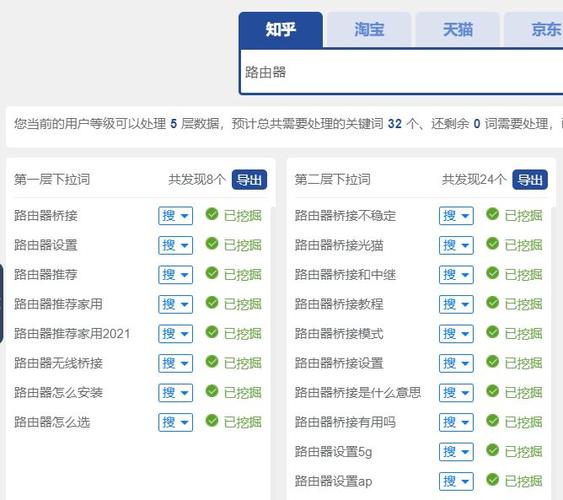Select the keyword 路由器桥接和中继

[345, 275]
